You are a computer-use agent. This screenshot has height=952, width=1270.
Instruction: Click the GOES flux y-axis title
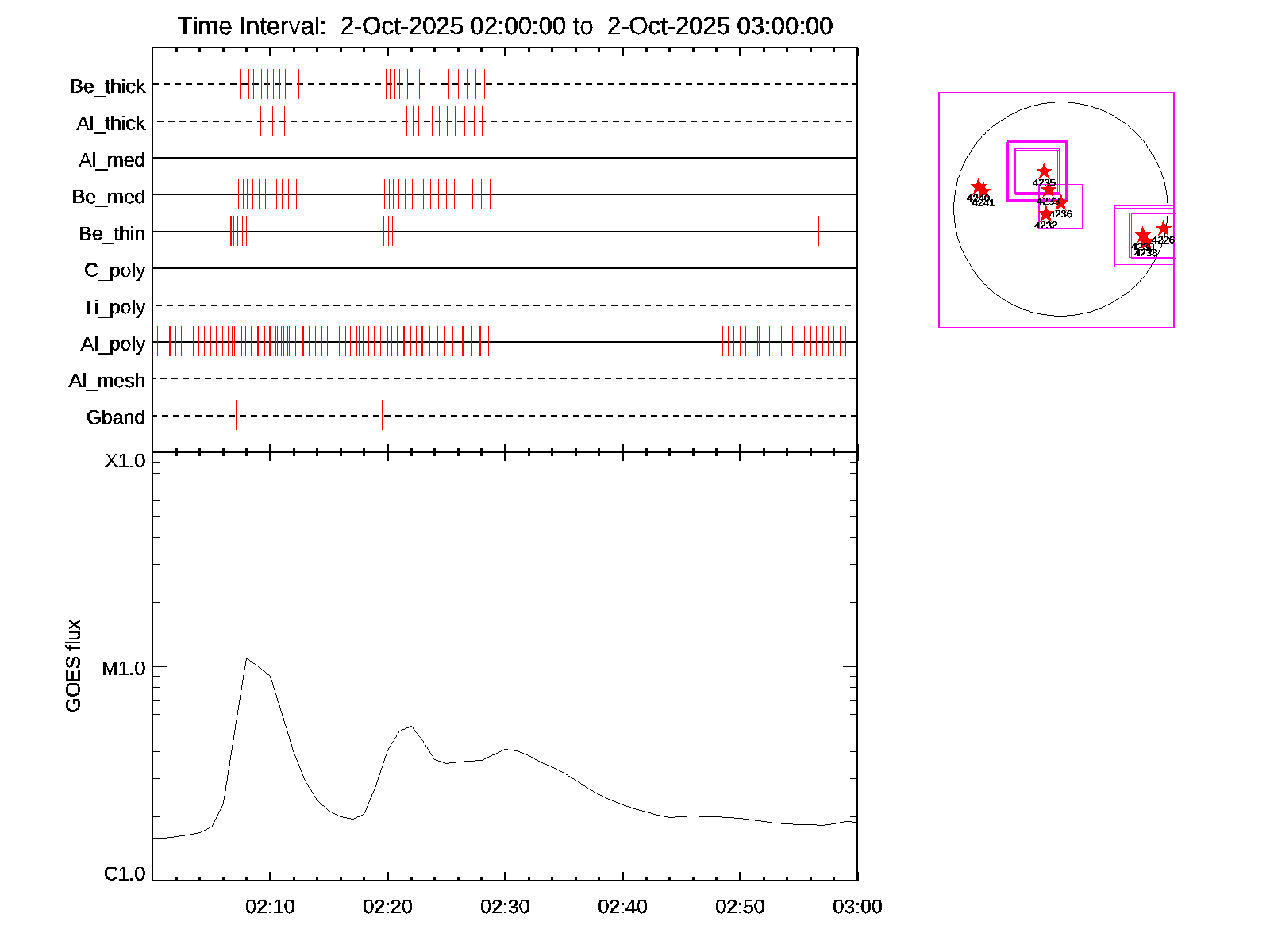pos(73,665)
